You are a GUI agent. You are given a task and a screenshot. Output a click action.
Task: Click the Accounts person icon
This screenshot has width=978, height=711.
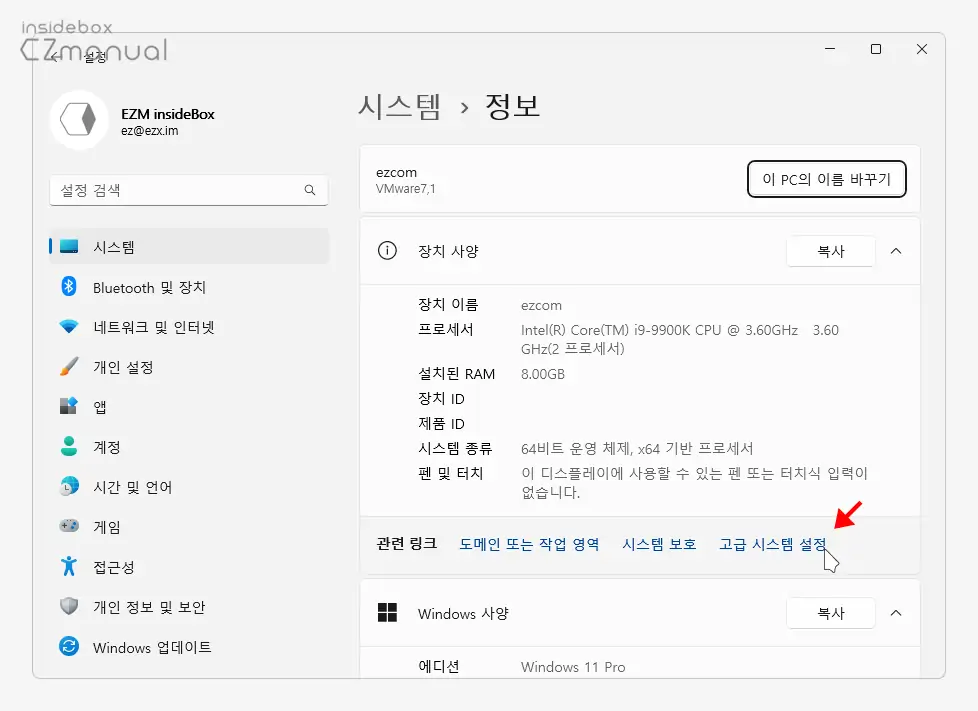pos(69,446)
